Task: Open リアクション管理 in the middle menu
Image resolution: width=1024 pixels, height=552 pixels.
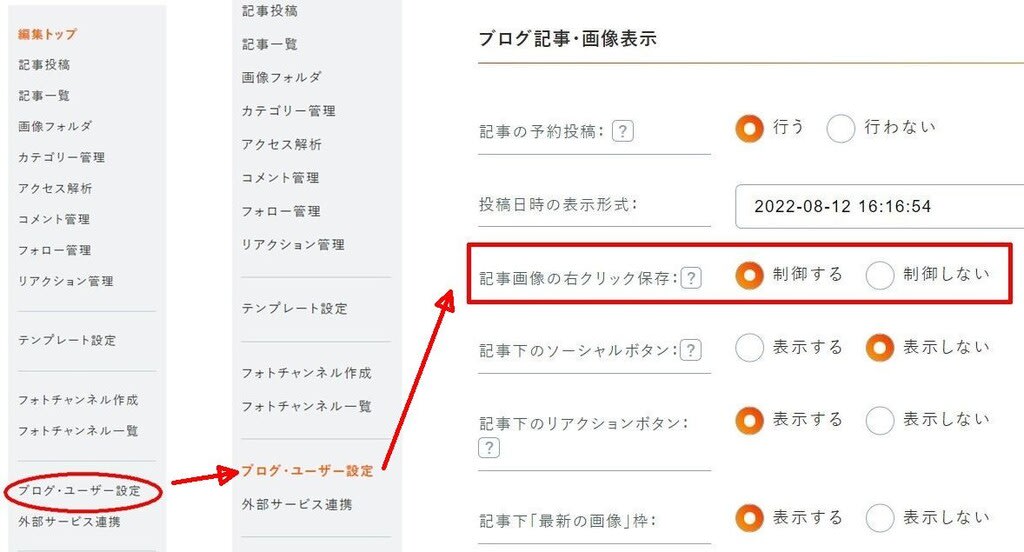Action: pos(293,244)
